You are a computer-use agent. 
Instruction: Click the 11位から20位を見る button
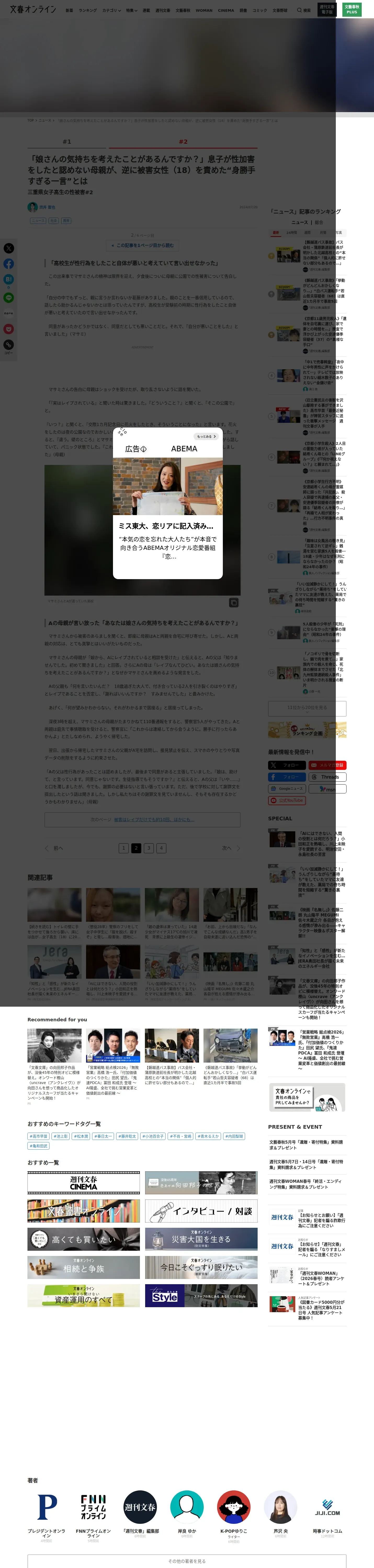click(307, 708)
